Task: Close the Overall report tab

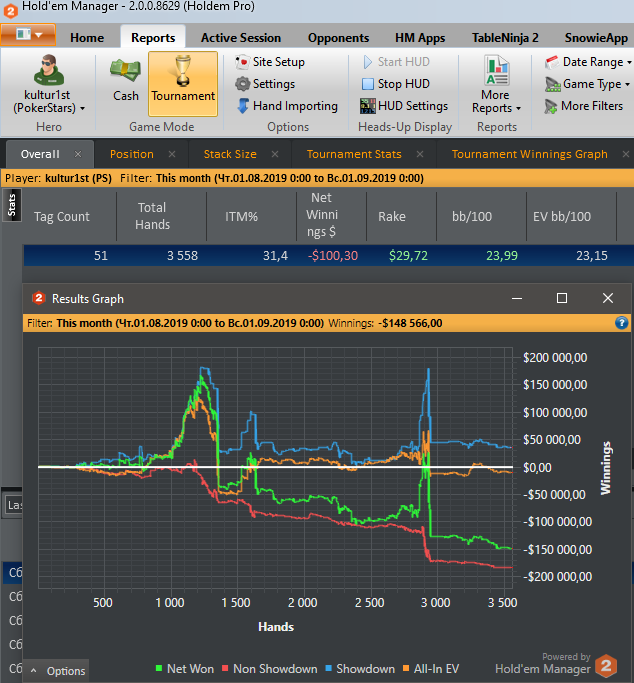Action: (78, 154)
